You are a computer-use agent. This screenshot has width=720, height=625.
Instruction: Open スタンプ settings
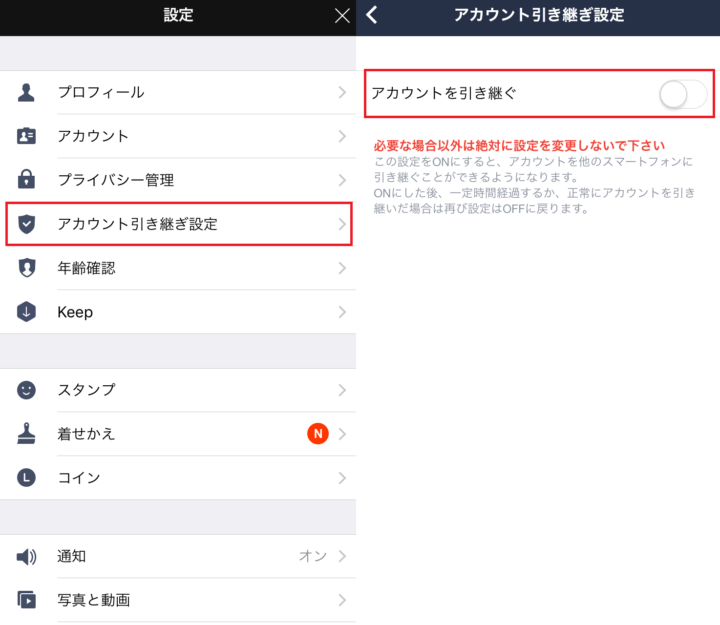click(178, 390)
